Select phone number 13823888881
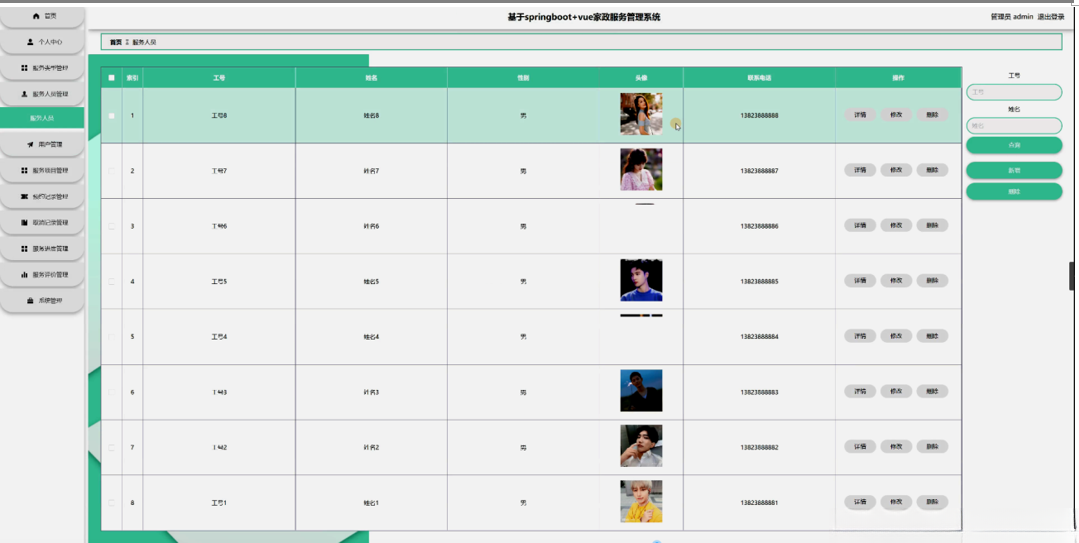The image size is (1079, 543). [760, 503]
